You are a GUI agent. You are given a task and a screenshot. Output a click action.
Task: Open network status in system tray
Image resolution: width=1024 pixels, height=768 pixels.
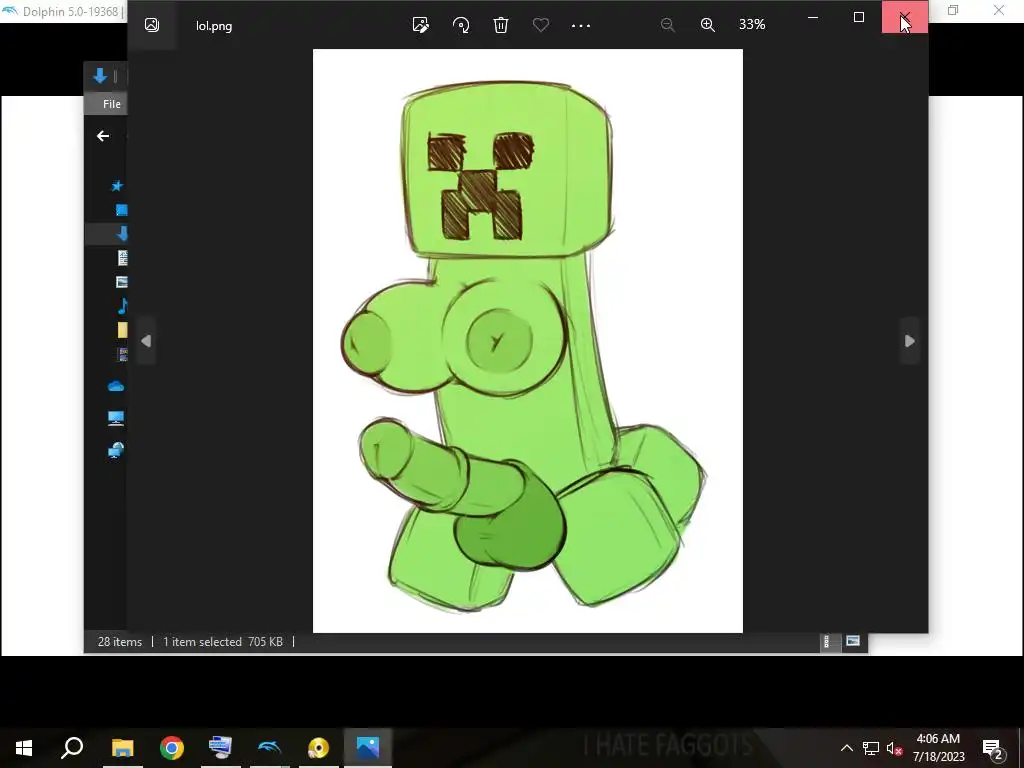(x=871, y=748)
